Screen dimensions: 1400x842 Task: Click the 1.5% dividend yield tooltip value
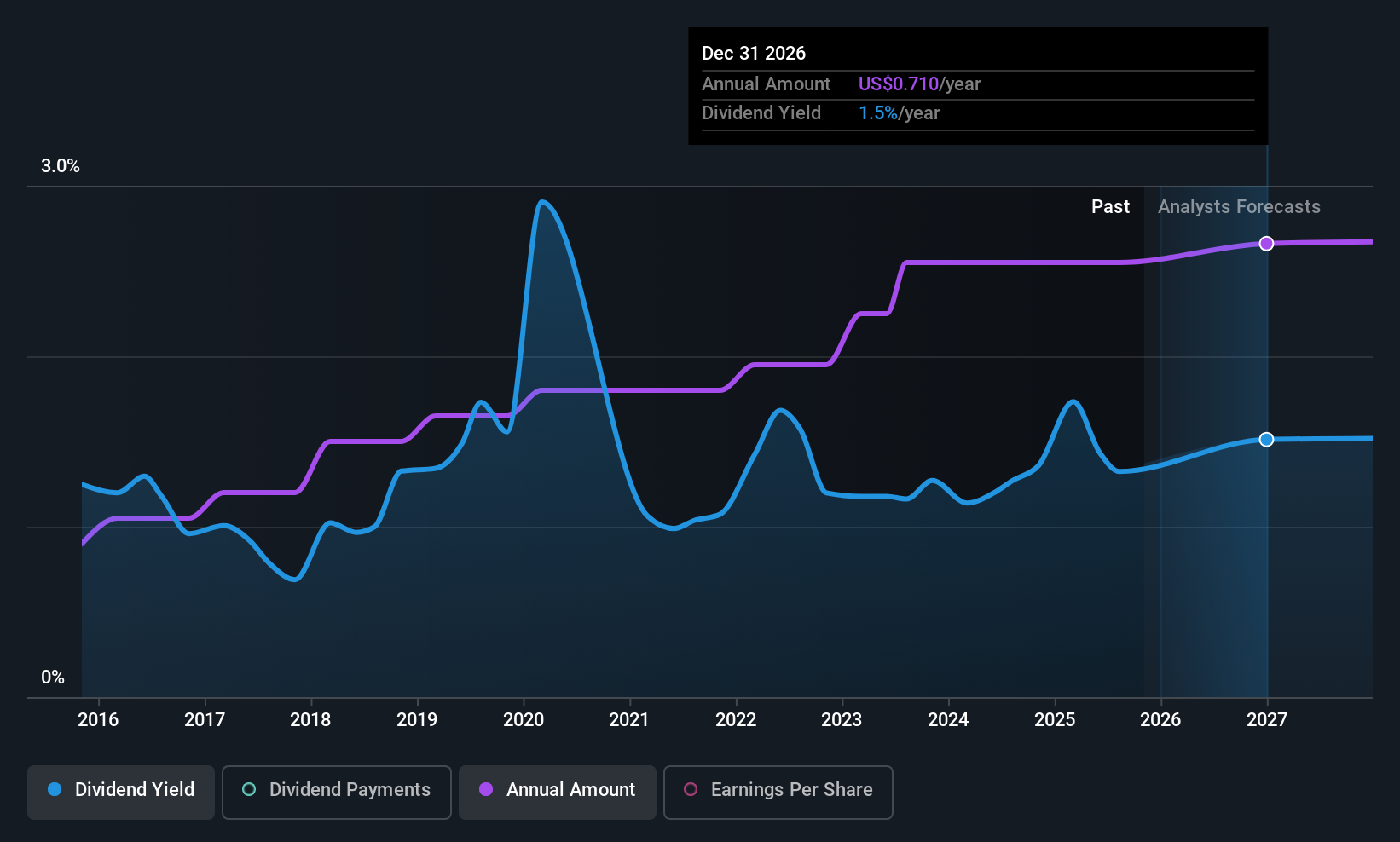tap(877, 113)
